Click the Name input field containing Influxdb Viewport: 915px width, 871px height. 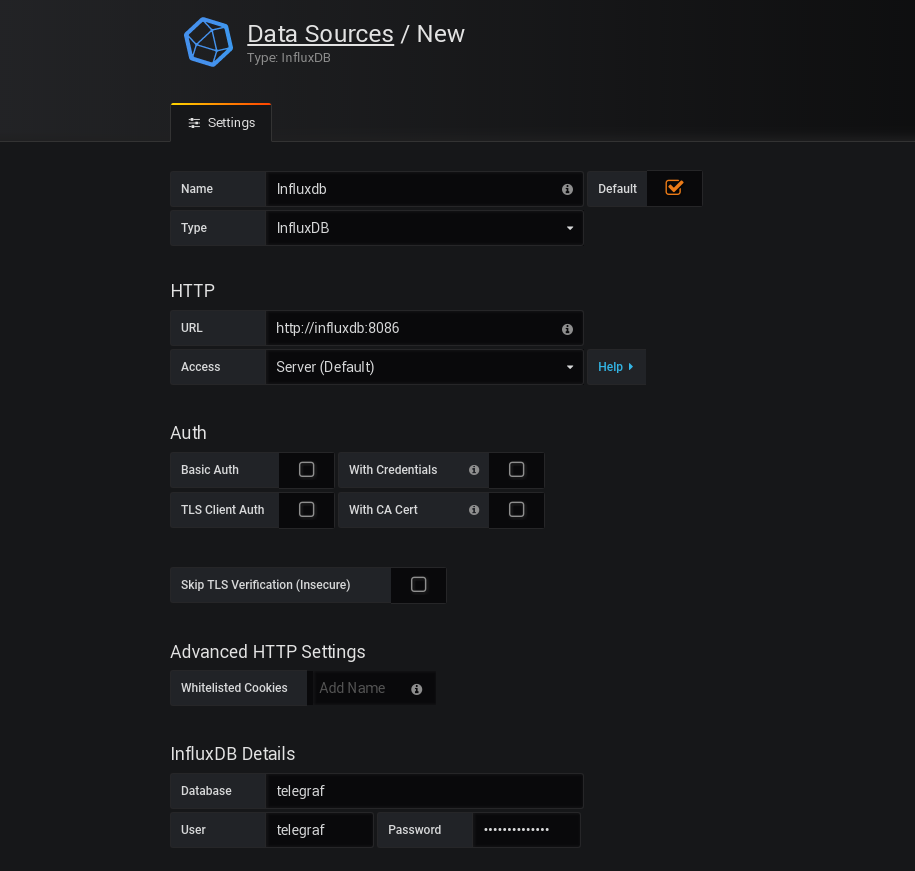(x=424, y=189)
